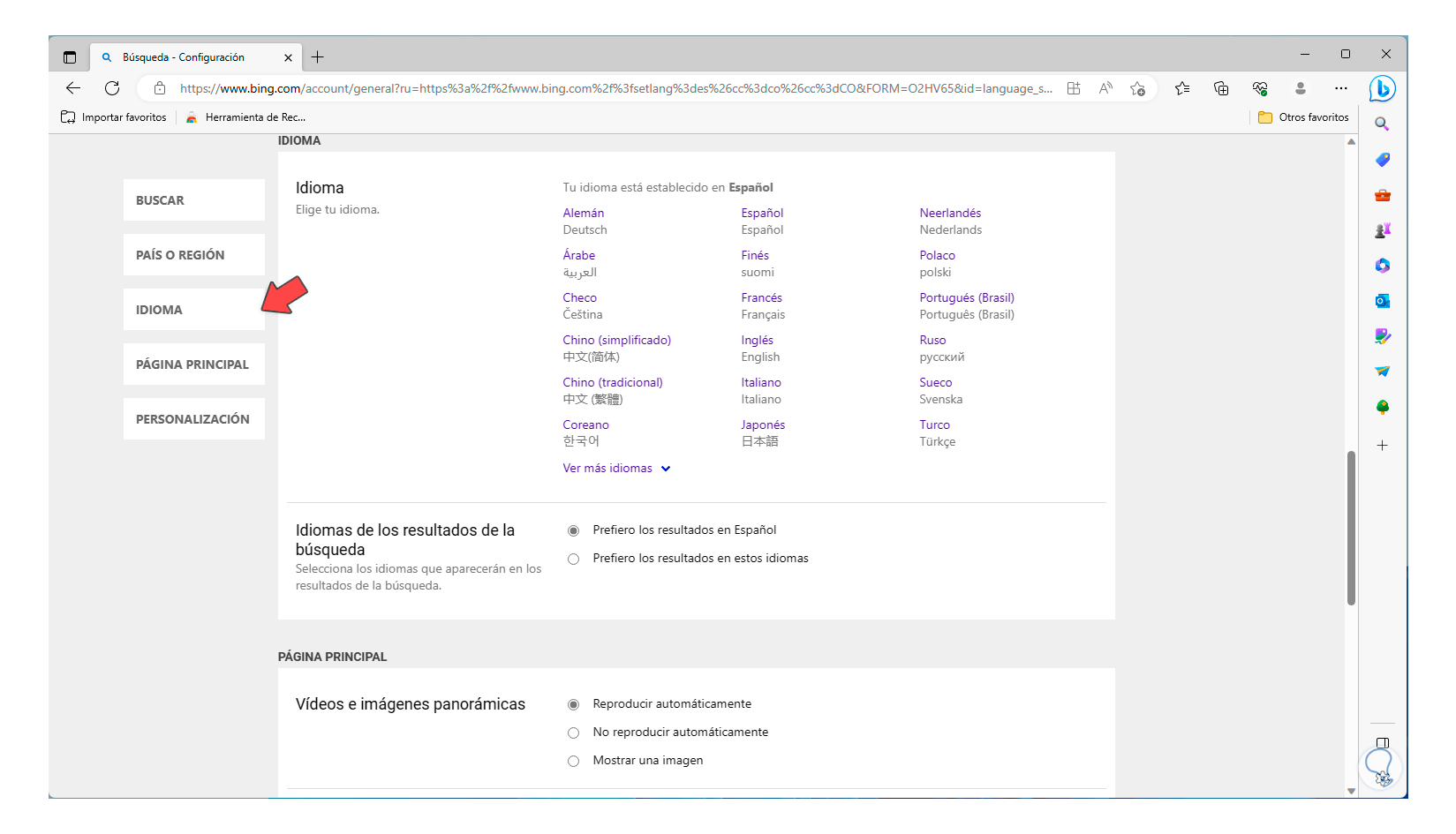
Task: Open the profile account icon
Action: pyautogui.click(x=1300, y=88)
